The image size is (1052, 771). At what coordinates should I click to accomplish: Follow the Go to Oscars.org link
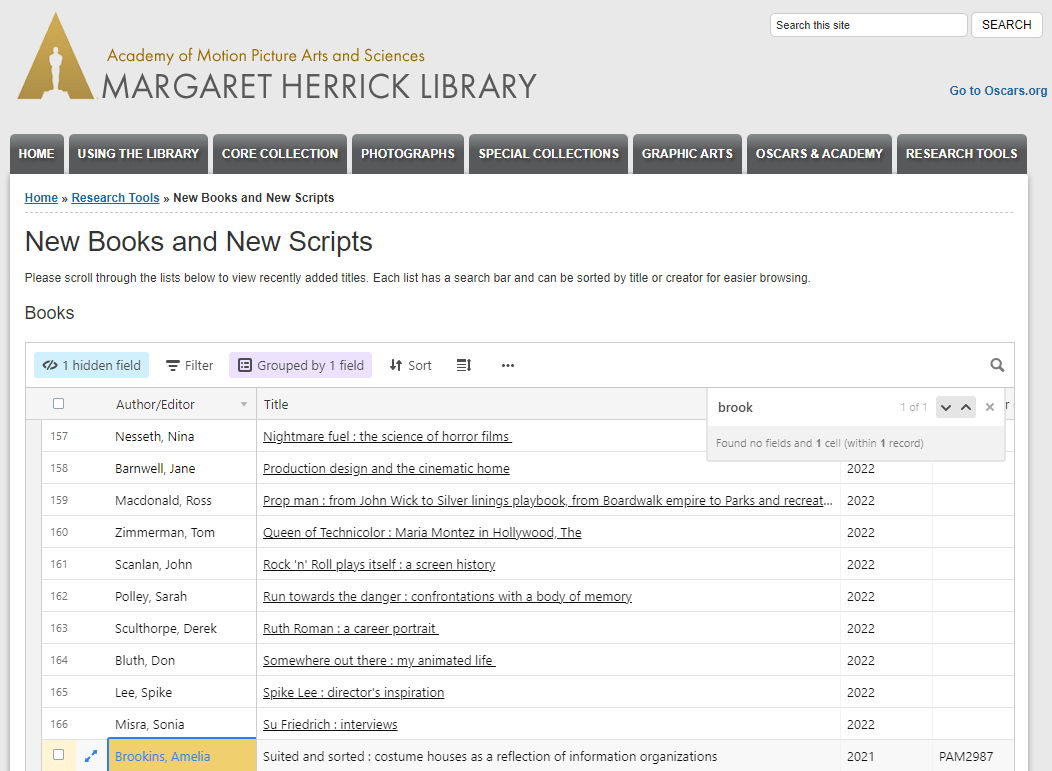click(998, 91)
